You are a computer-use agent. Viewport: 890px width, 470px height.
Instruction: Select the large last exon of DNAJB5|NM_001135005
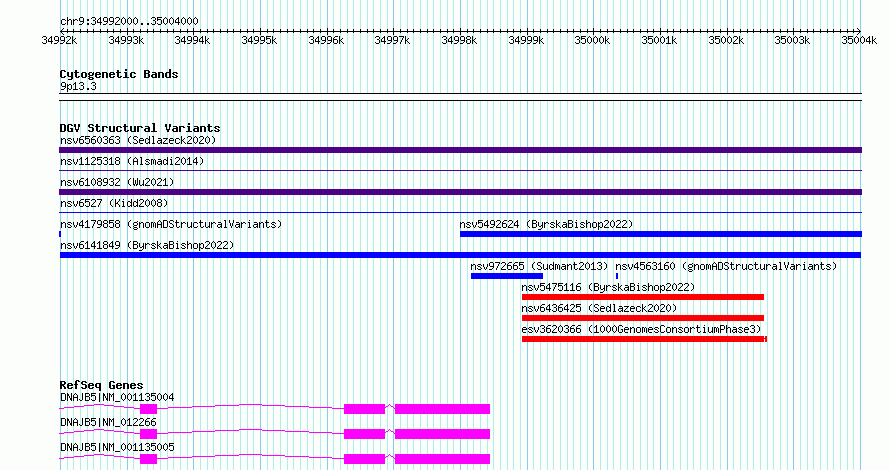442,459
